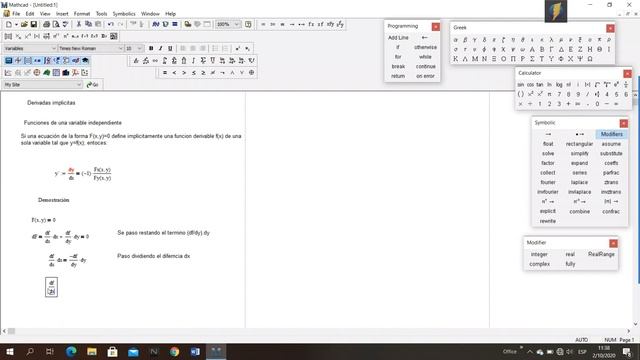The width and height of the screenshot is (640, 360).
Task: Click the Print icon in toolbar
Action: pyautogui.click(x=46, y=24)
